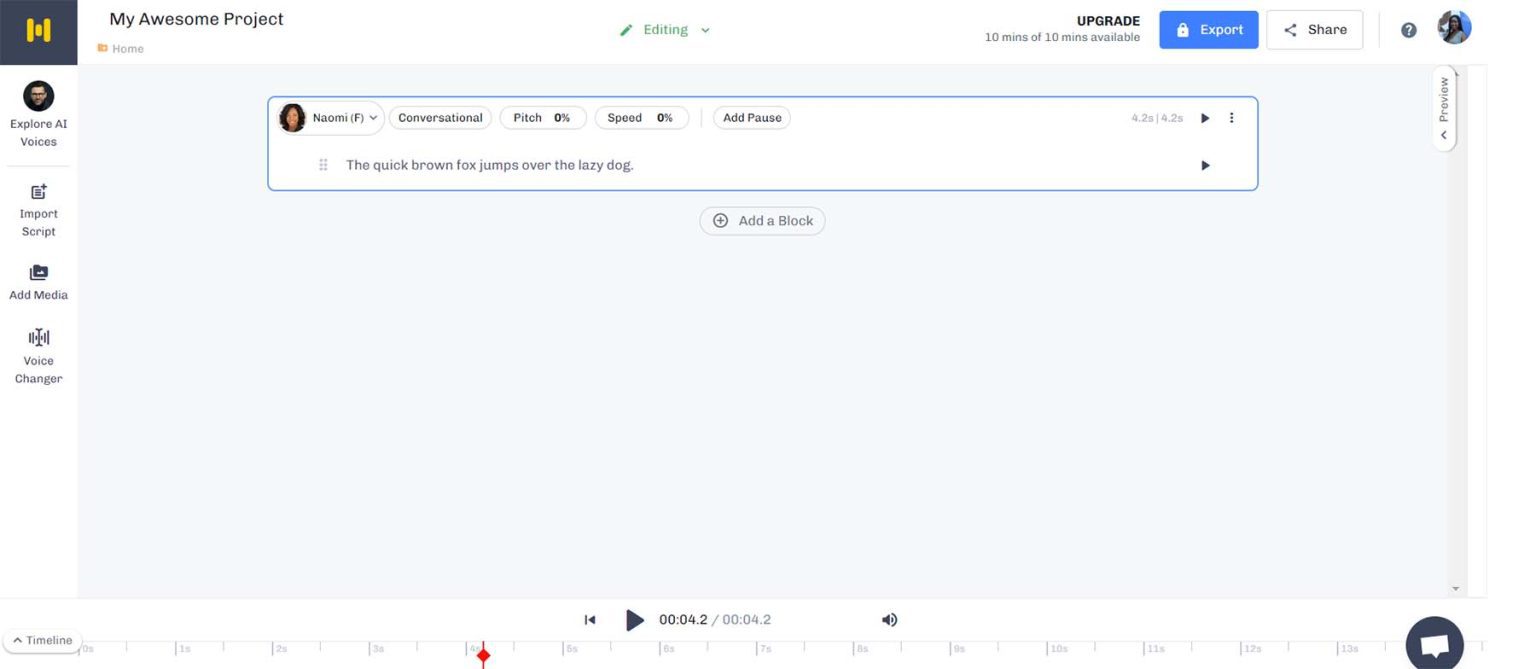Click the help question mark icon
Viewport: 1536px width, 669px height.
coord(1408,30)
